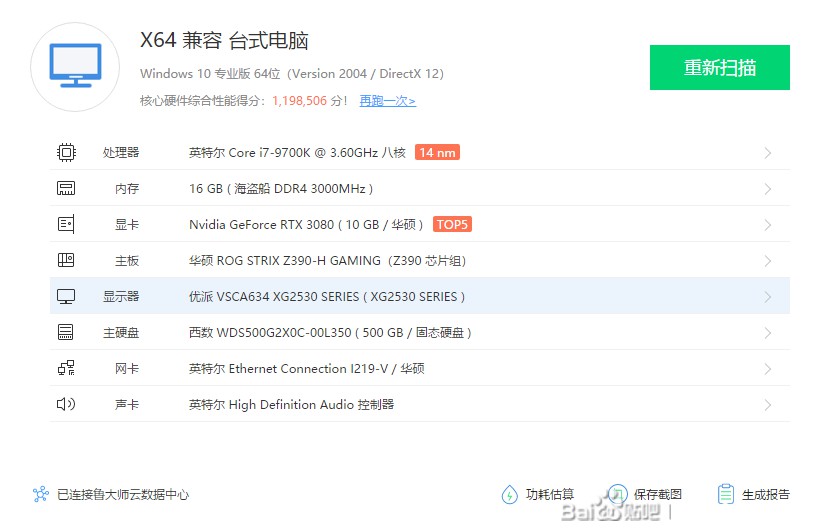
Task: Expand sound card row chevron
Action: point(768,404)
